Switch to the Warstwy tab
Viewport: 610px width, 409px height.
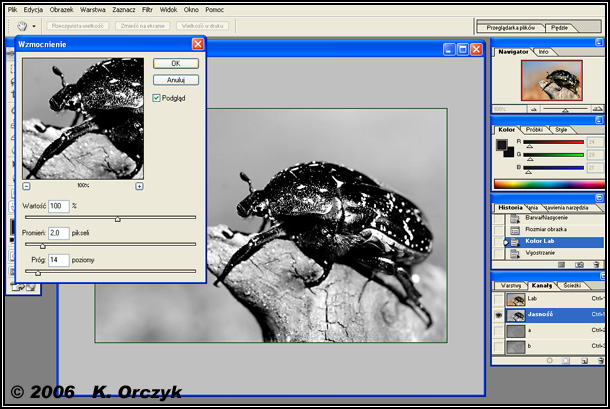coord(511,285)
